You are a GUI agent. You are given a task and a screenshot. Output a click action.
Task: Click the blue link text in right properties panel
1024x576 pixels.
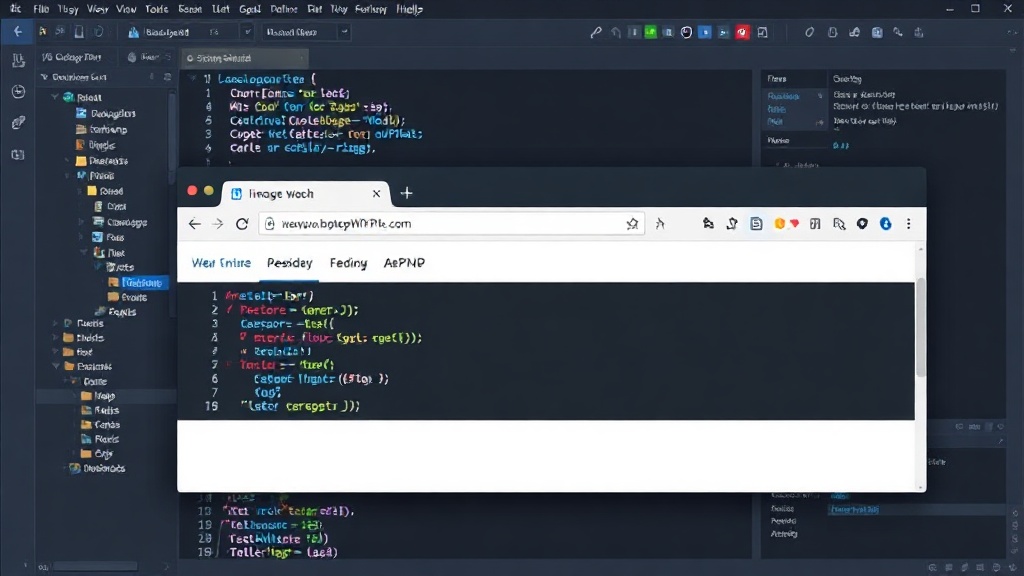coord(854,509)
